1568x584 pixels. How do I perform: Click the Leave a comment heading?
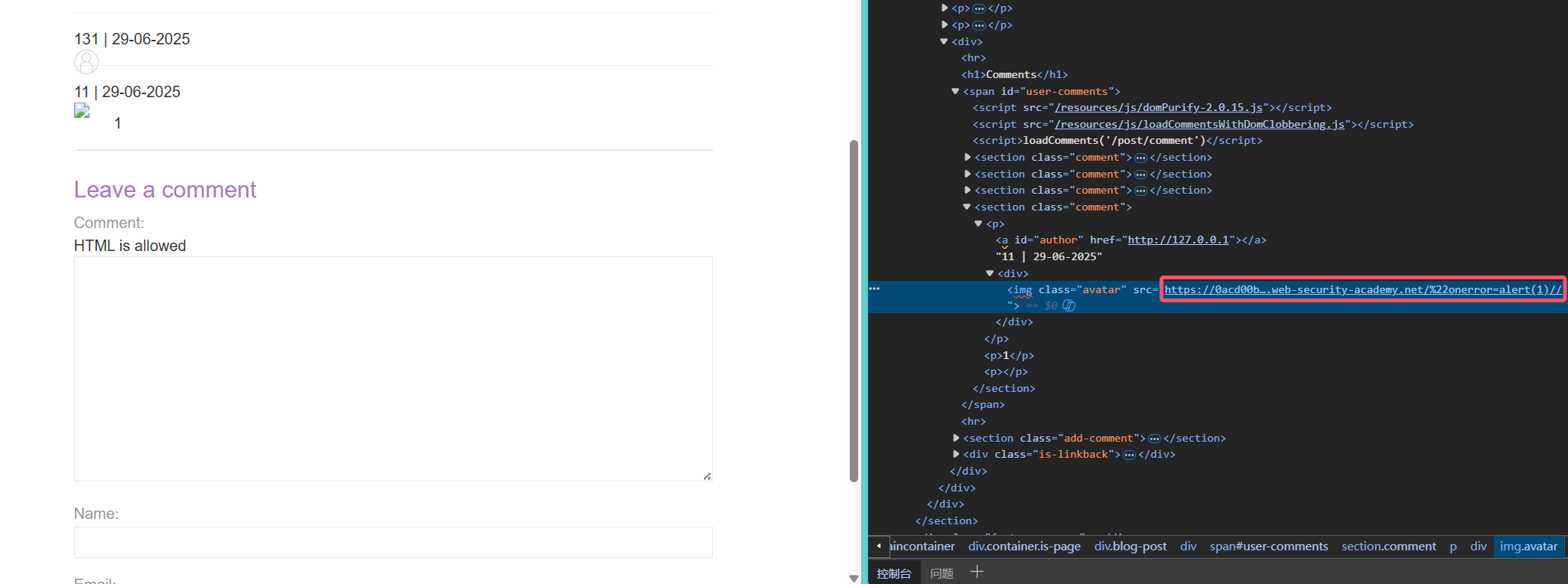[165, 190]
